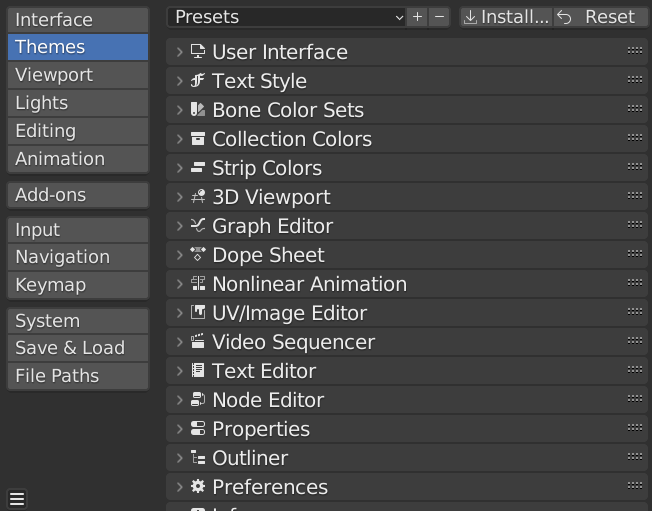652x511 pixels.
Task: Click the Bone Color Sets icon
Action: tap(198, 109)
